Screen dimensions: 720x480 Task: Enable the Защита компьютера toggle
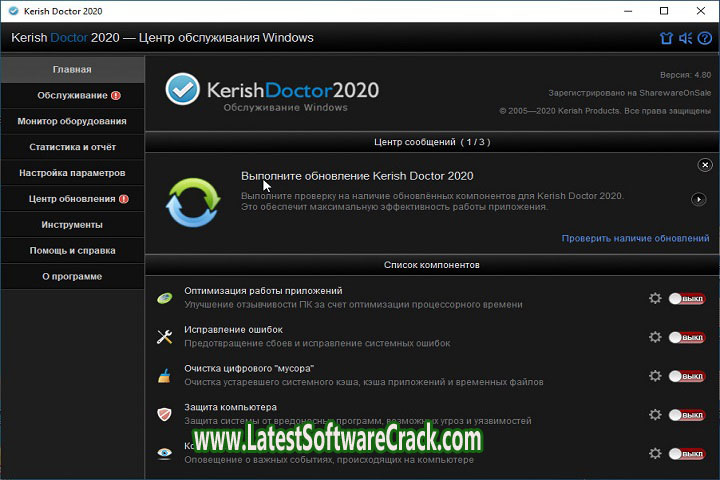point(687,415)
